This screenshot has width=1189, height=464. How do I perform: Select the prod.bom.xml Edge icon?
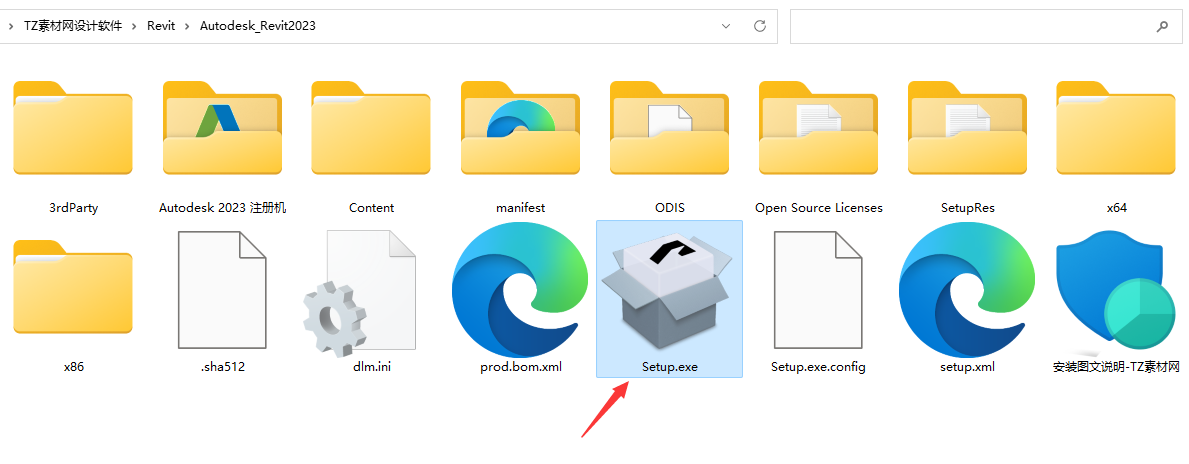click(x=520, y=290)
